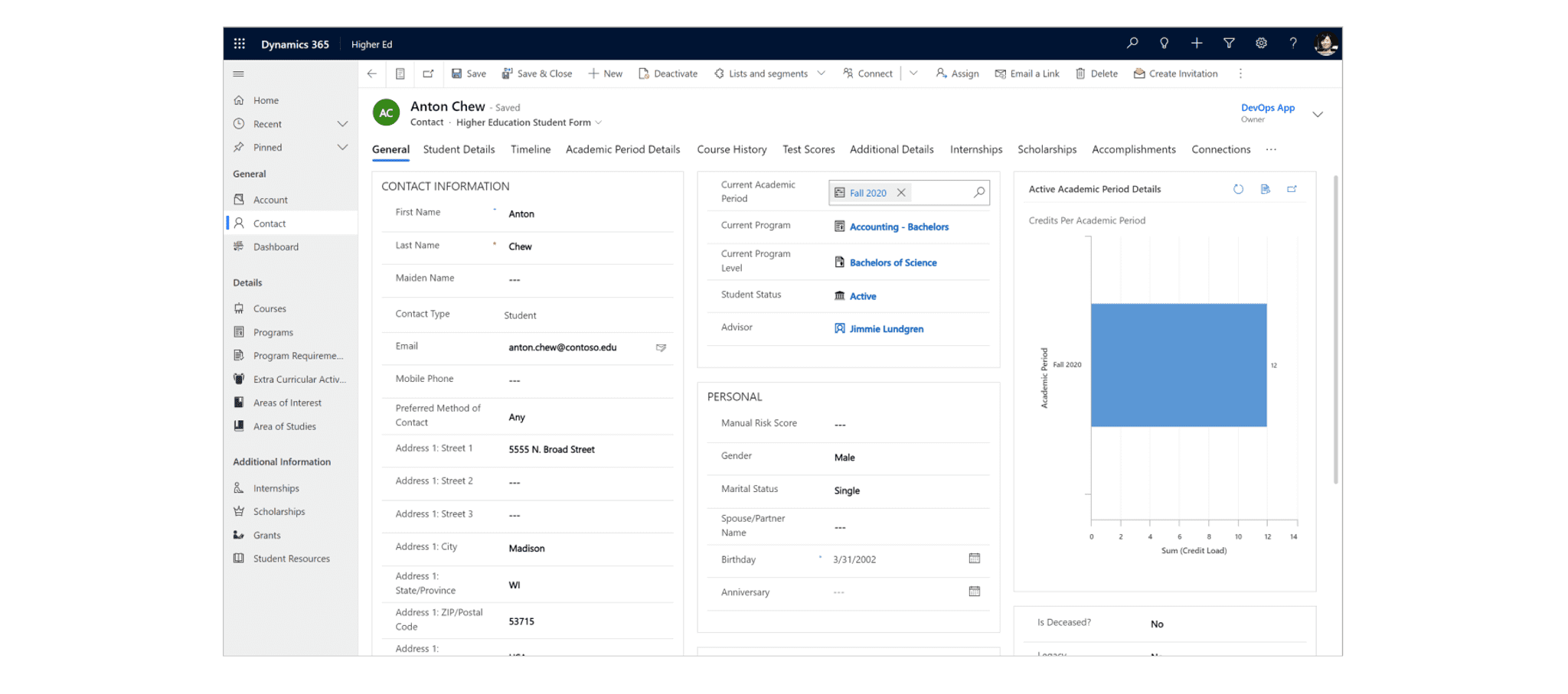This screenshot has height=694, width=1568.
Task: Click the Fall 2020 bar in the credits chart
Action: click(x=1179, y=365)
